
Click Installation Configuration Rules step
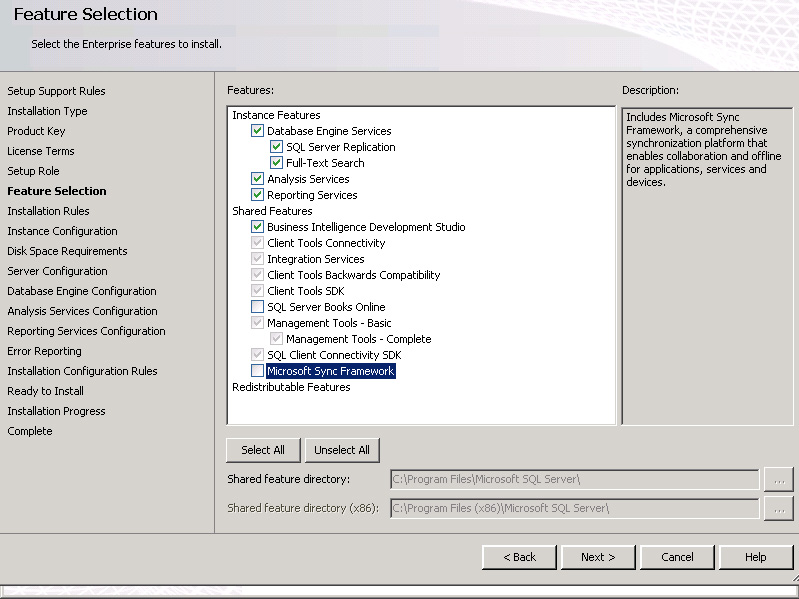82,371
